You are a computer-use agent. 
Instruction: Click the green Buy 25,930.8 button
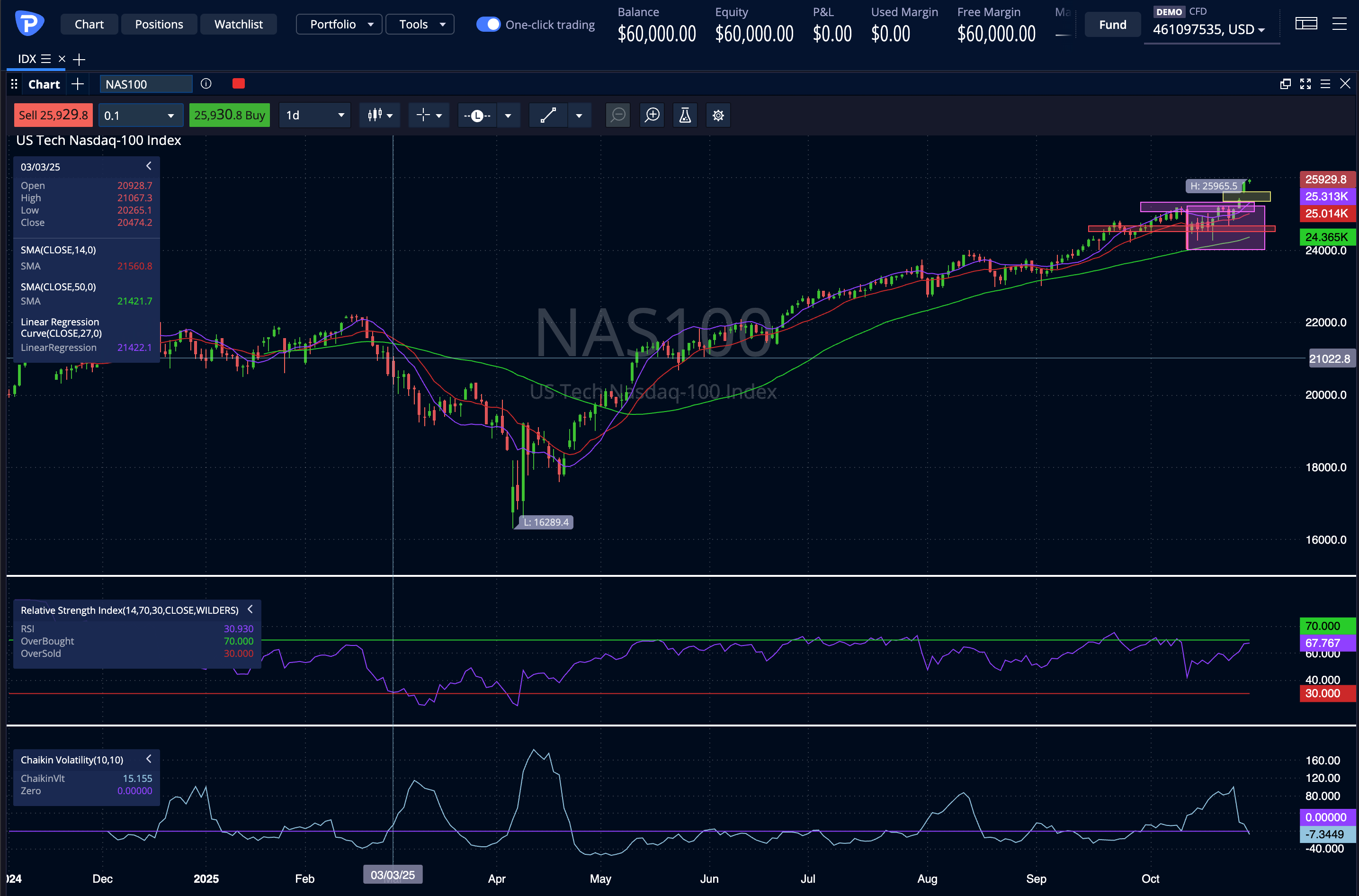[x=229, y=115]
